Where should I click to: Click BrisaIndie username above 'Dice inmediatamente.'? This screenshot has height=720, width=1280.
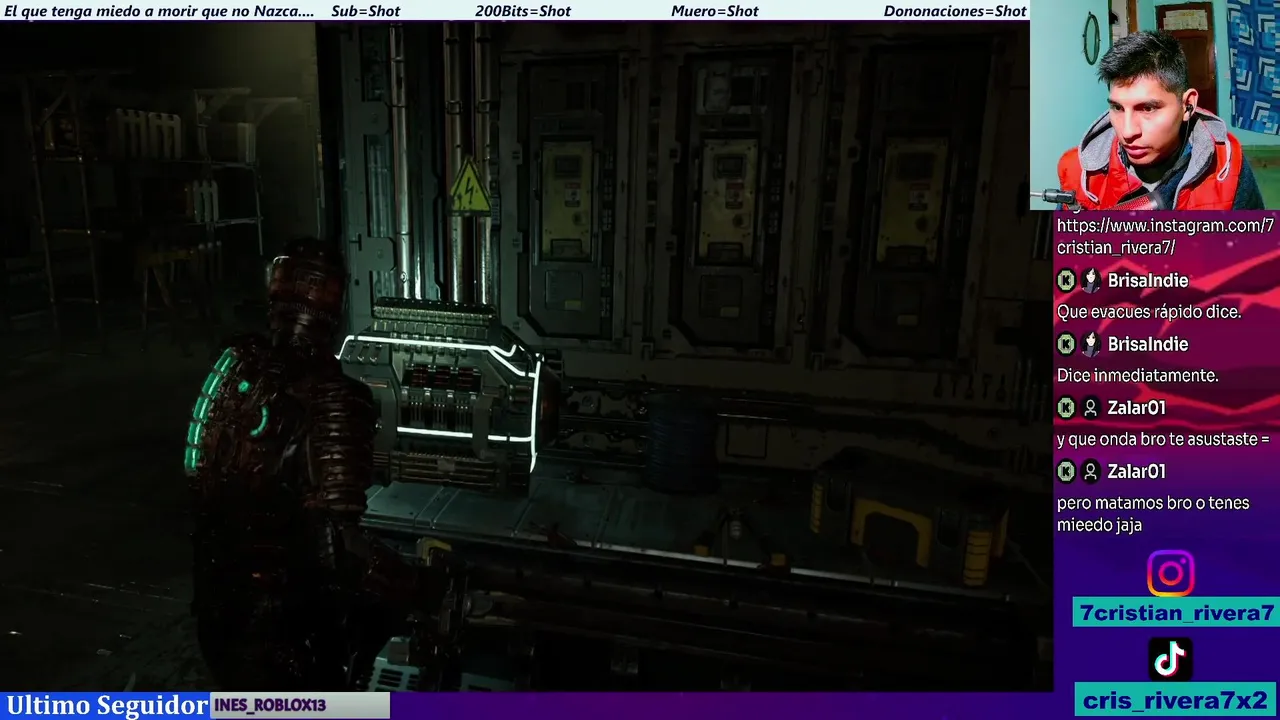(x=1147, y=344)
